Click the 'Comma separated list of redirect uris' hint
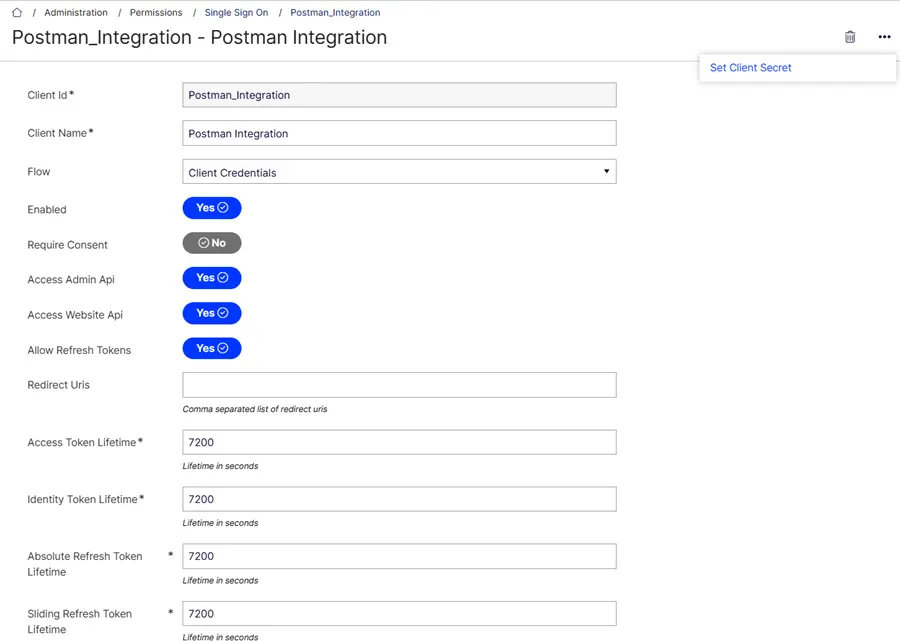The width and height of the screenshot is (900, 641). tap(255, 409)
